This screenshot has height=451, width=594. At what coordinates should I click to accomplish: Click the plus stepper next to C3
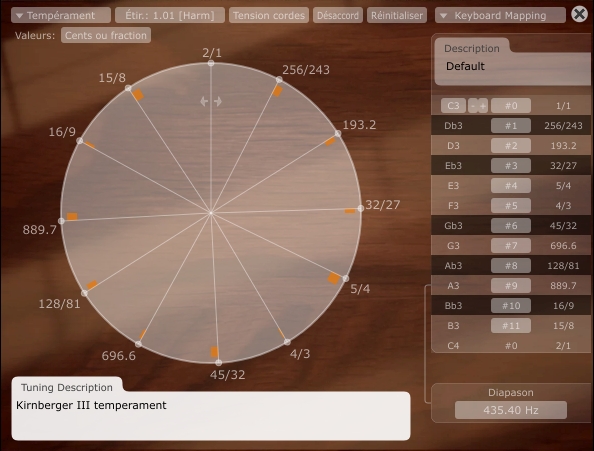point(483,106)
